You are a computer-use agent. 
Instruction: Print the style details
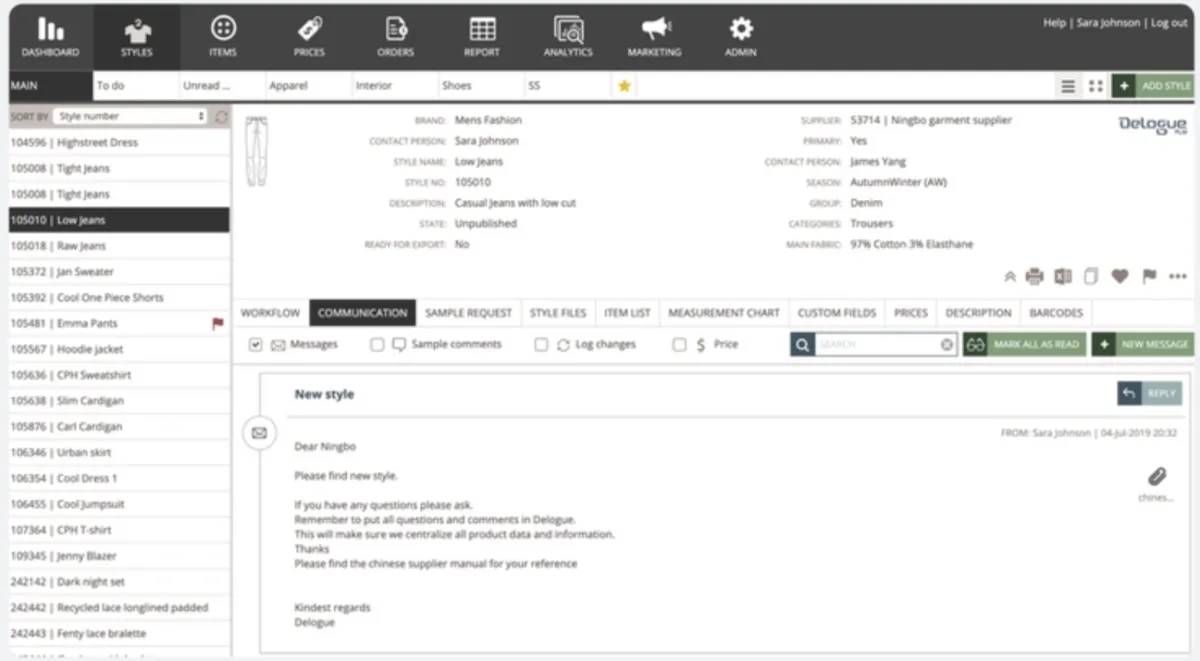1034,276
